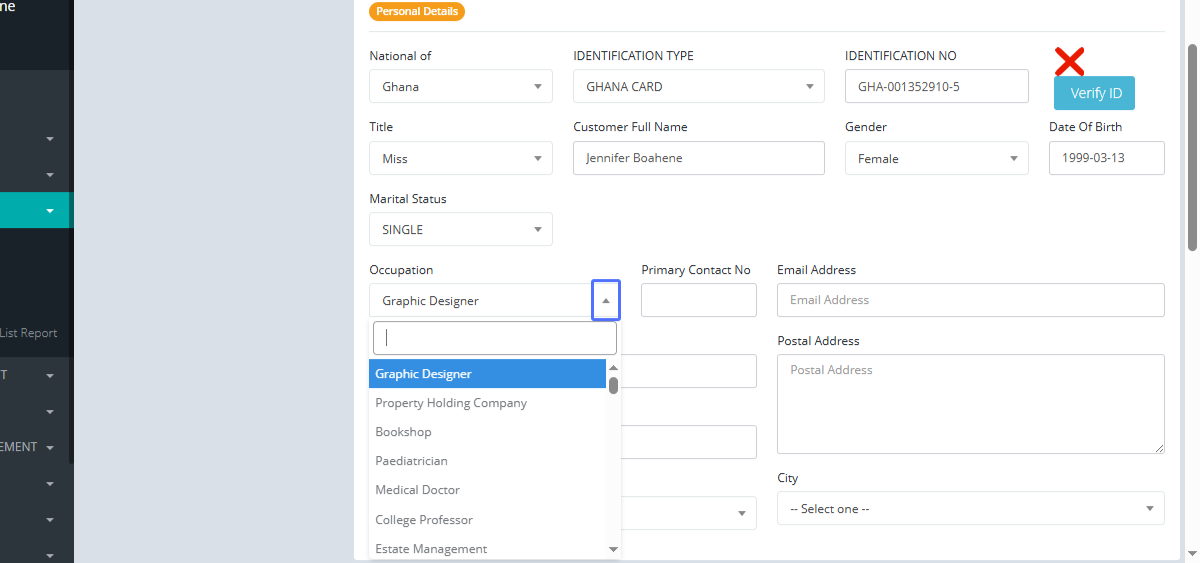Open the Gender dropdown

[x=936, y=159]
